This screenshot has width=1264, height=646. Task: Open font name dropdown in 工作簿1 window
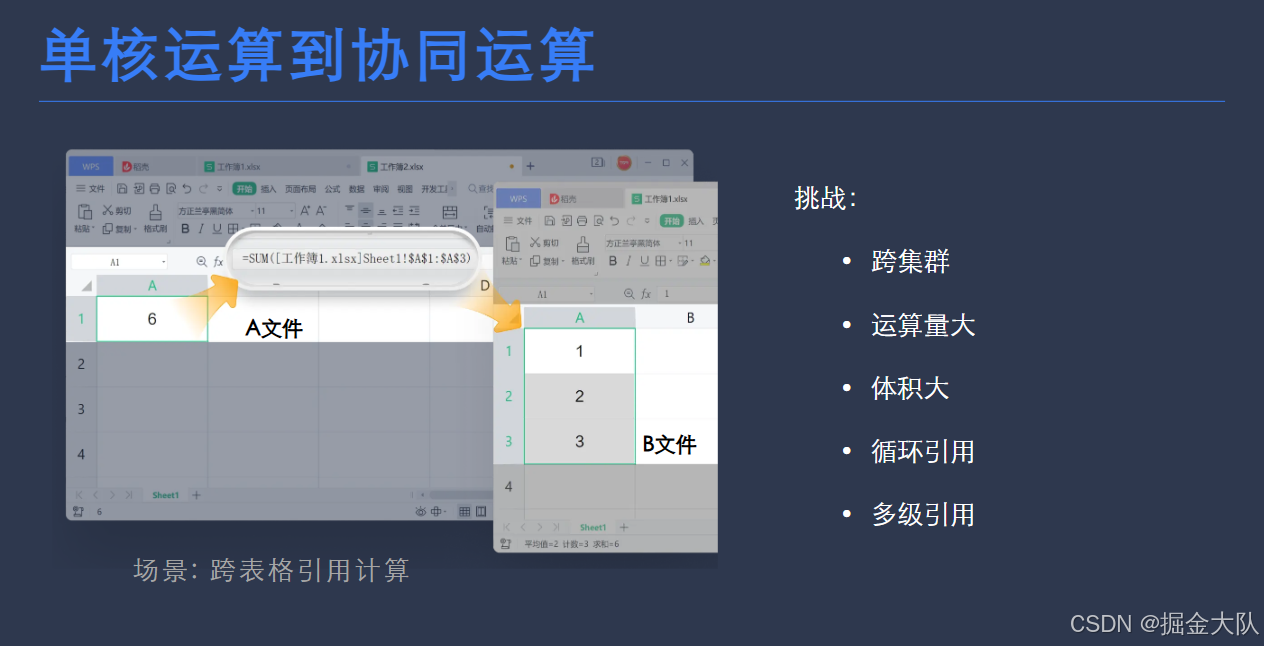(x=680, y=243)
